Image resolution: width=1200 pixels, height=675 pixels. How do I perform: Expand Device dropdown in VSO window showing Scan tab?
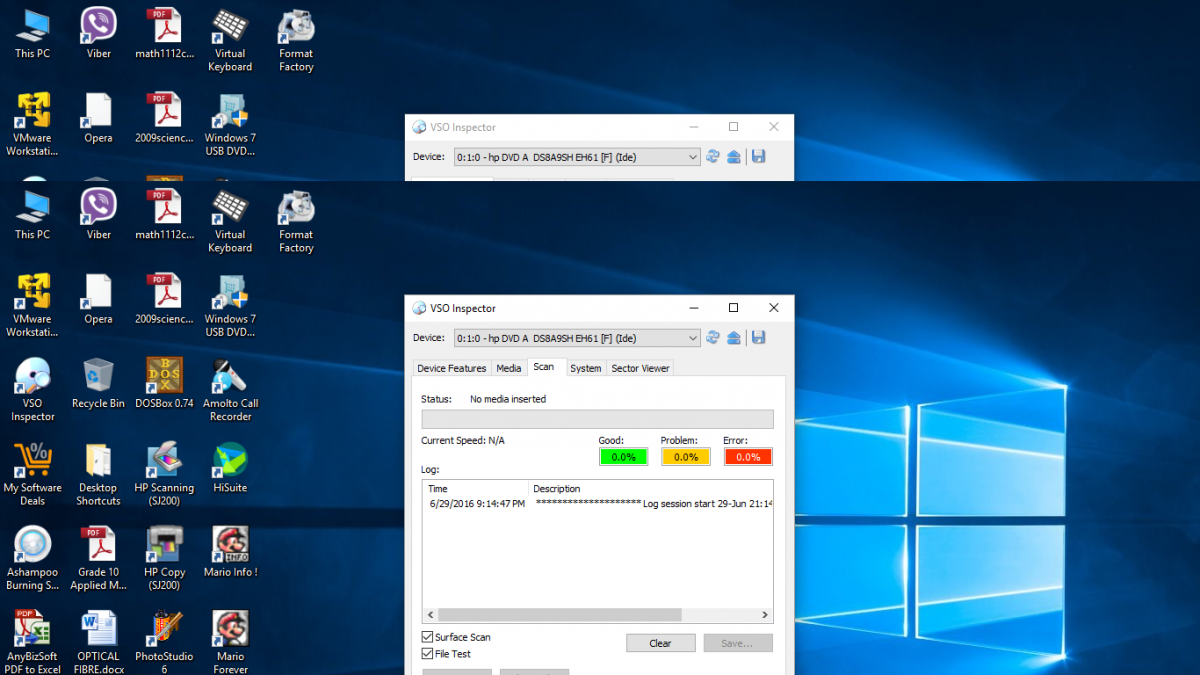point(694,338)
